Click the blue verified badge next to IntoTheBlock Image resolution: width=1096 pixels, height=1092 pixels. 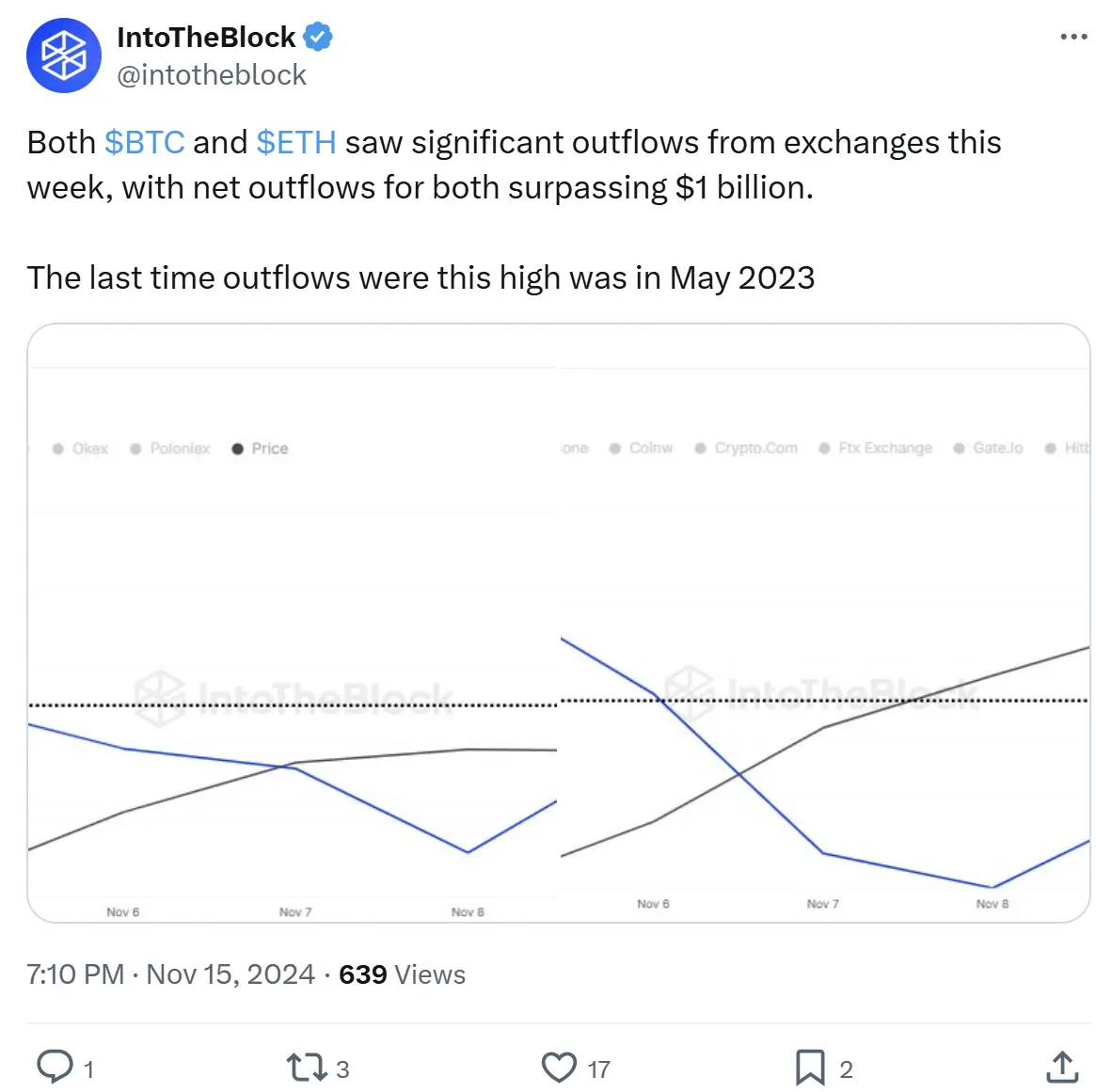319,36
